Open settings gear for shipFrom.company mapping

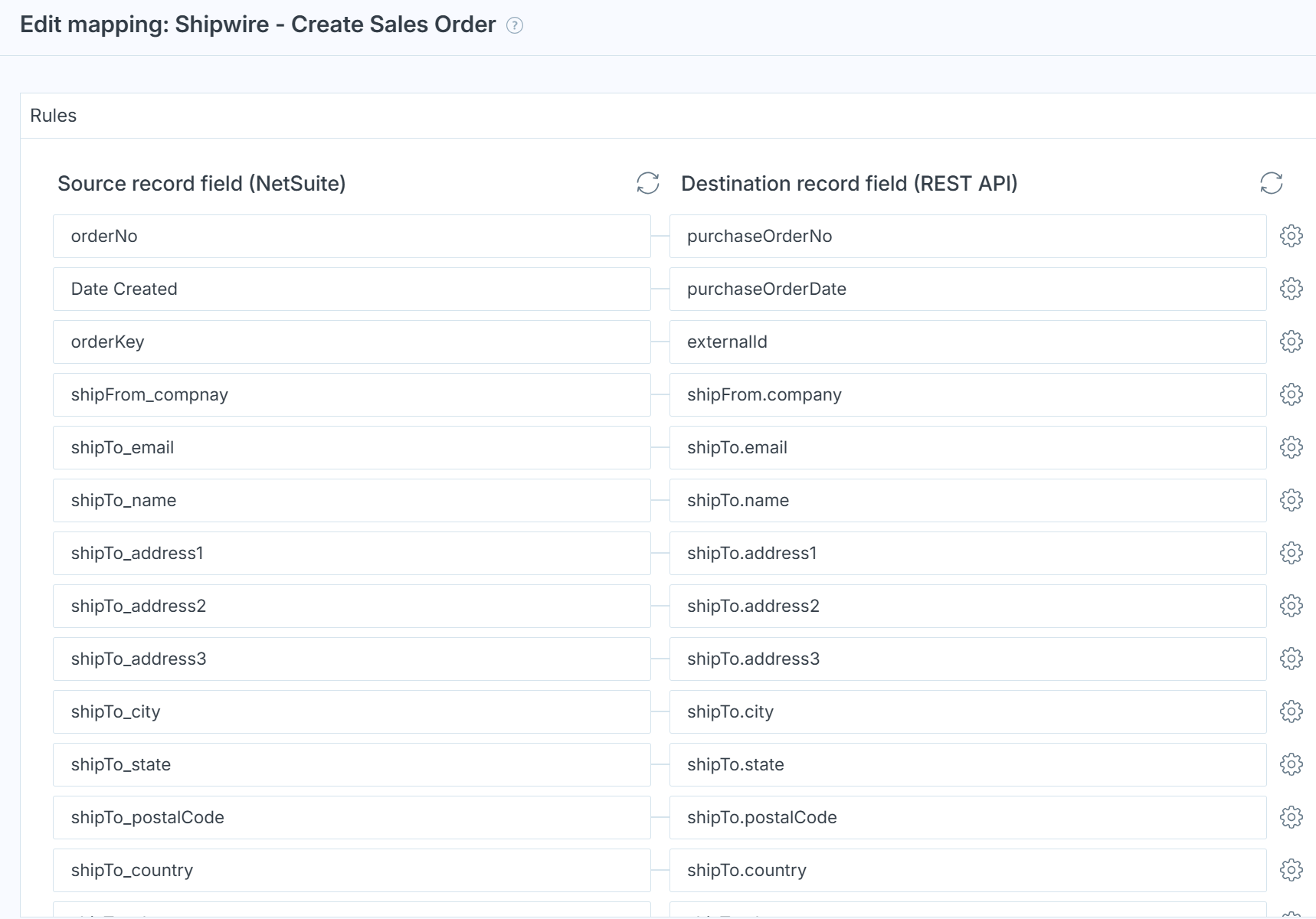(1291, 394)
